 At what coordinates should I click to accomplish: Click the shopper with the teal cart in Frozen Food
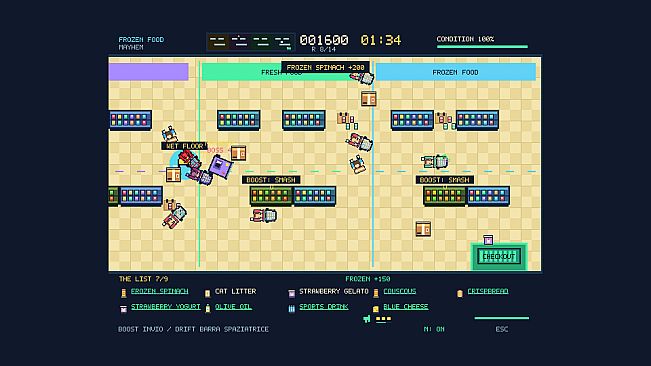(x=435, y=161)
